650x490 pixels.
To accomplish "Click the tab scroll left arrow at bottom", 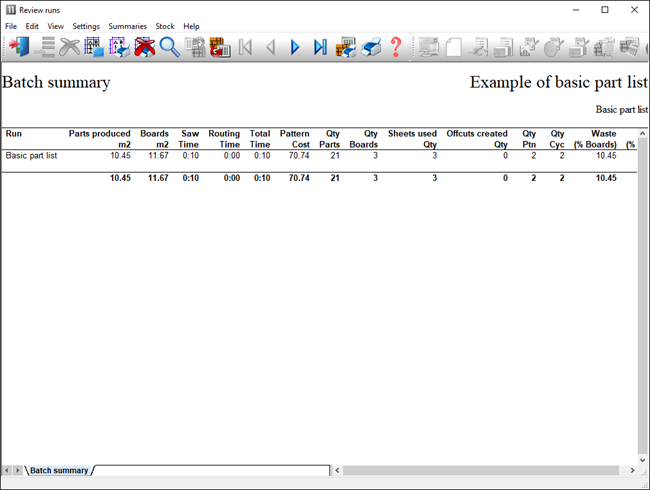I will pyautogui.click(x=7, y=470).
